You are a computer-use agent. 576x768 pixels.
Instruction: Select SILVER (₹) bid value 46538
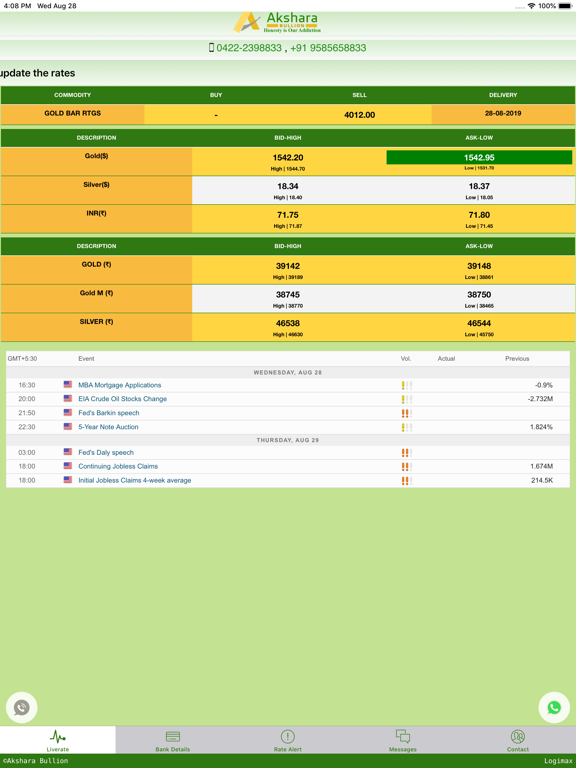tap(288, 323)
